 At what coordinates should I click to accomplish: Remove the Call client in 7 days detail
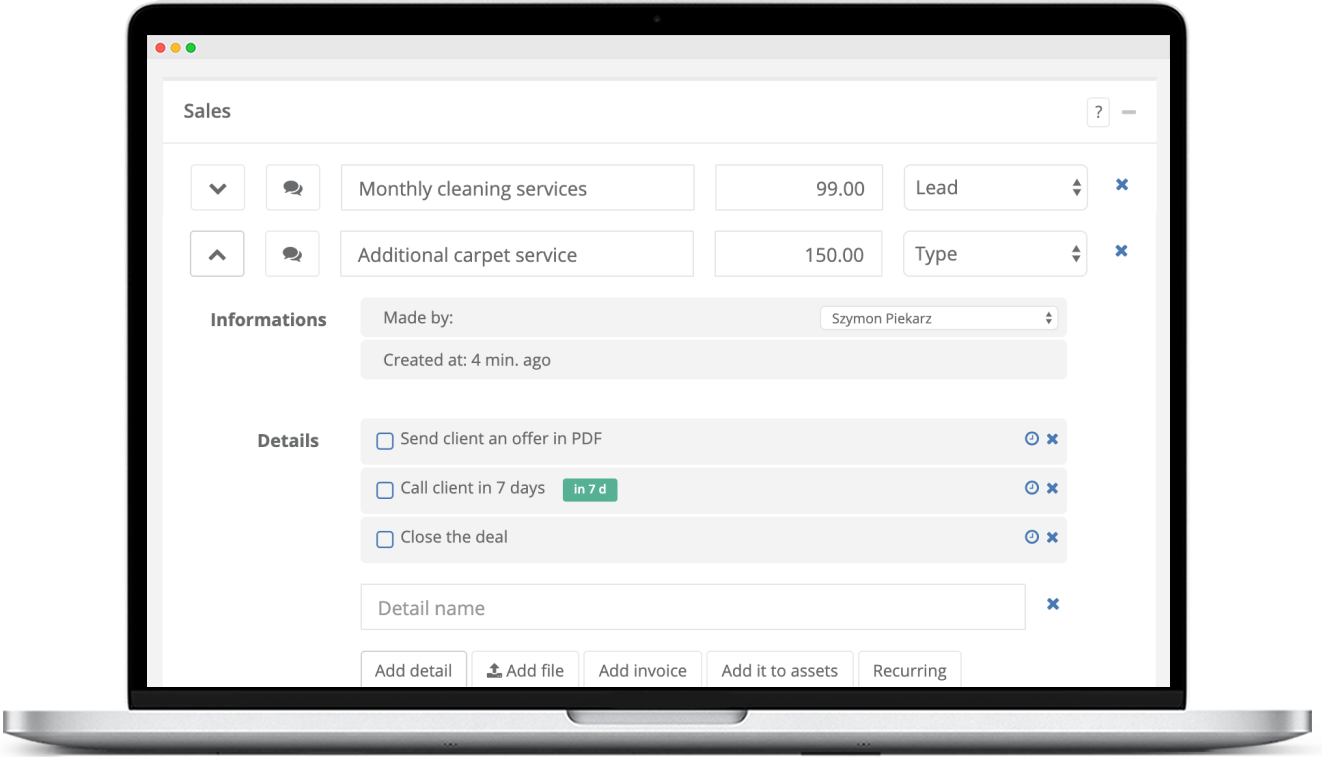pos(1052,488)
